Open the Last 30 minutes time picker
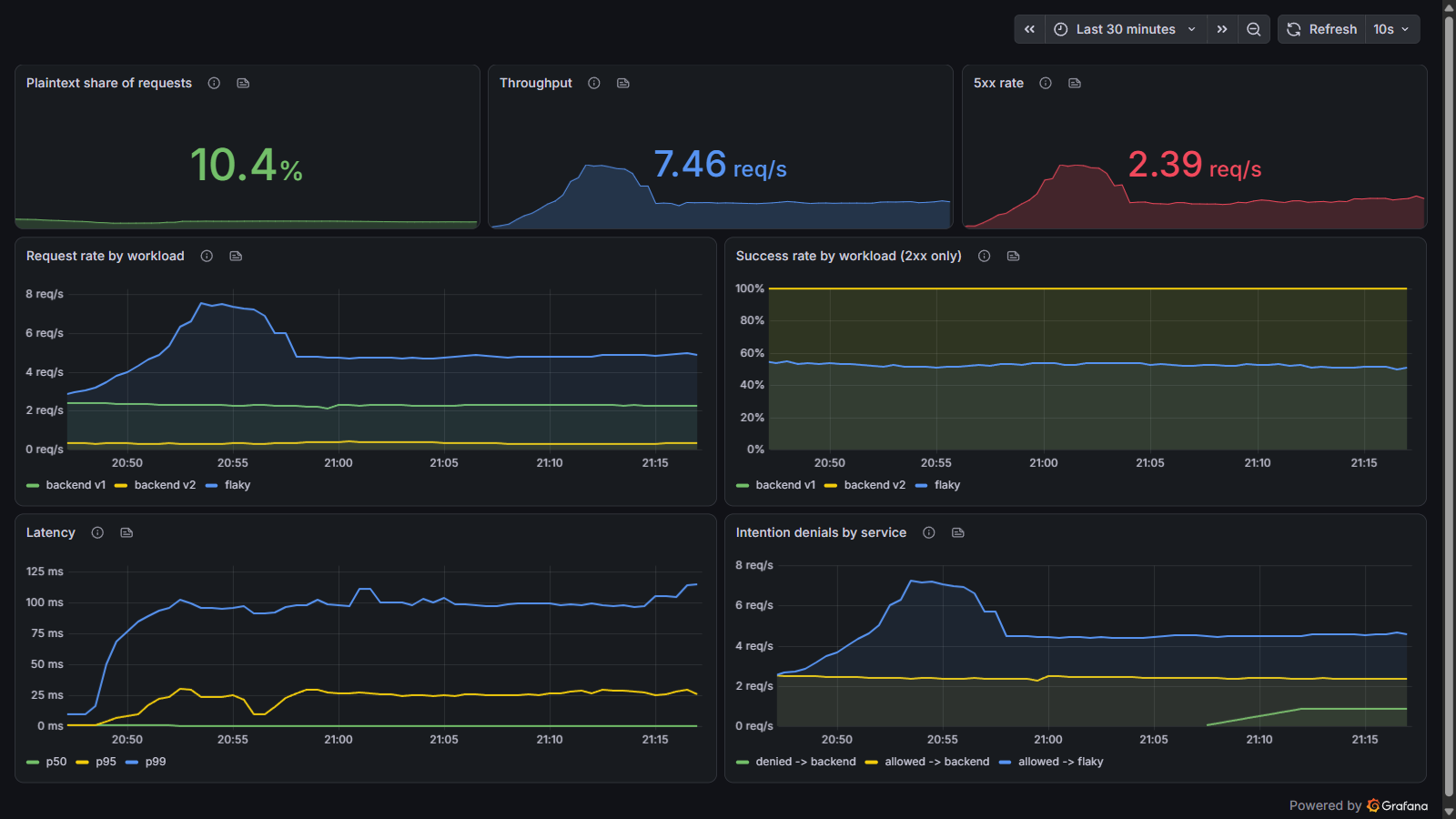1456x819 pixels. [x=1126, y=29]
